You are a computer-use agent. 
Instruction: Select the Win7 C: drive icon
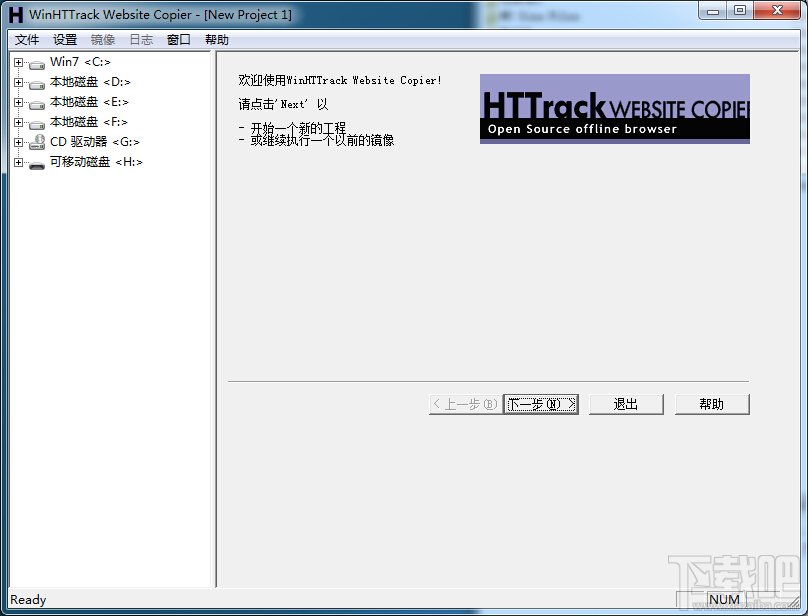tap(37, 64)
